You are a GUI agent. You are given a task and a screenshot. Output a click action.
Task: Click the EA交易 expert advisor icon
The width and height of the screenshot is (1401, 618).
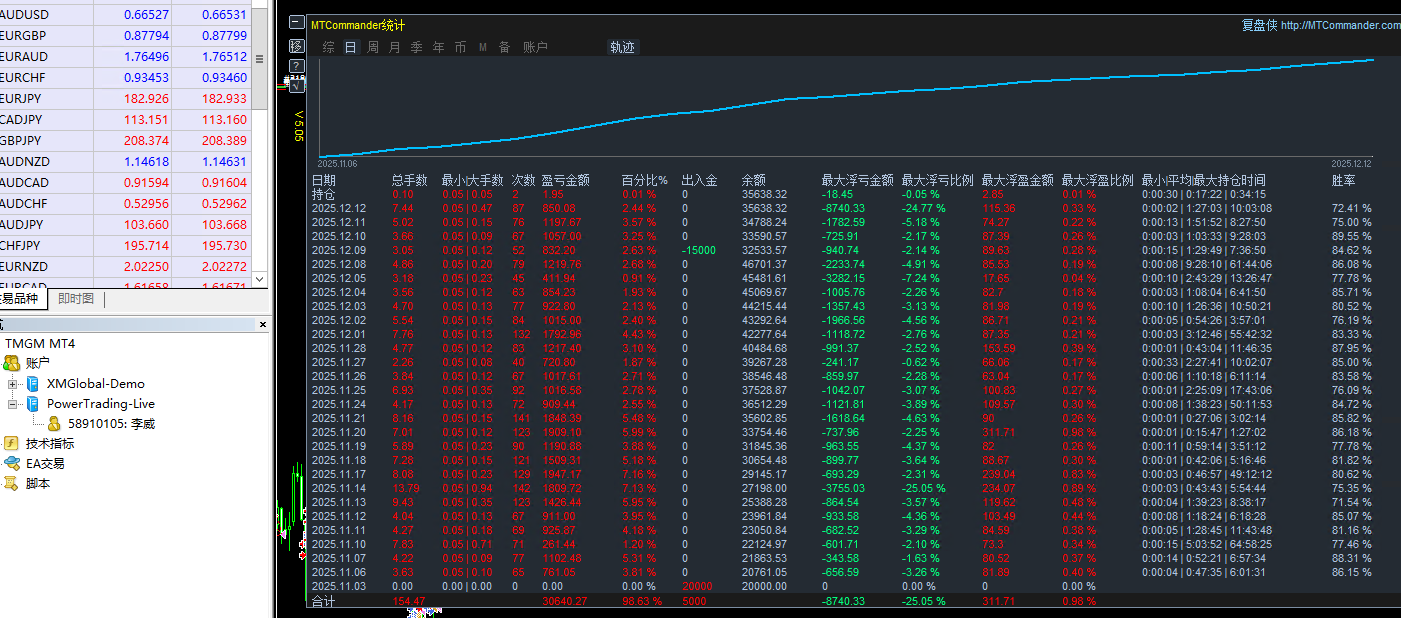(x=12, y=463)
